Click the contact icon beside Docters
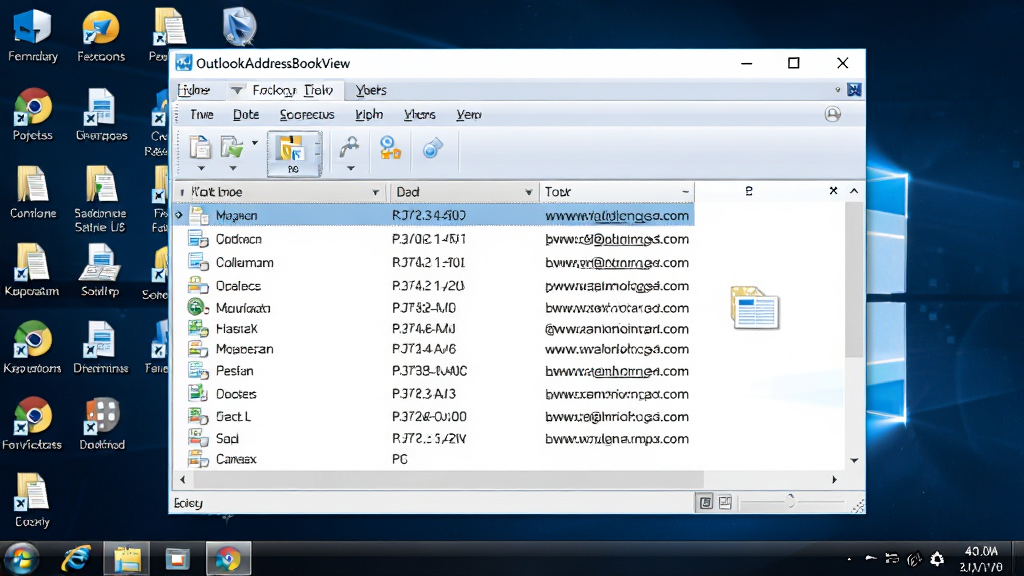The height and width of the screenshot is (576, 1024). (x=198, y=393)
